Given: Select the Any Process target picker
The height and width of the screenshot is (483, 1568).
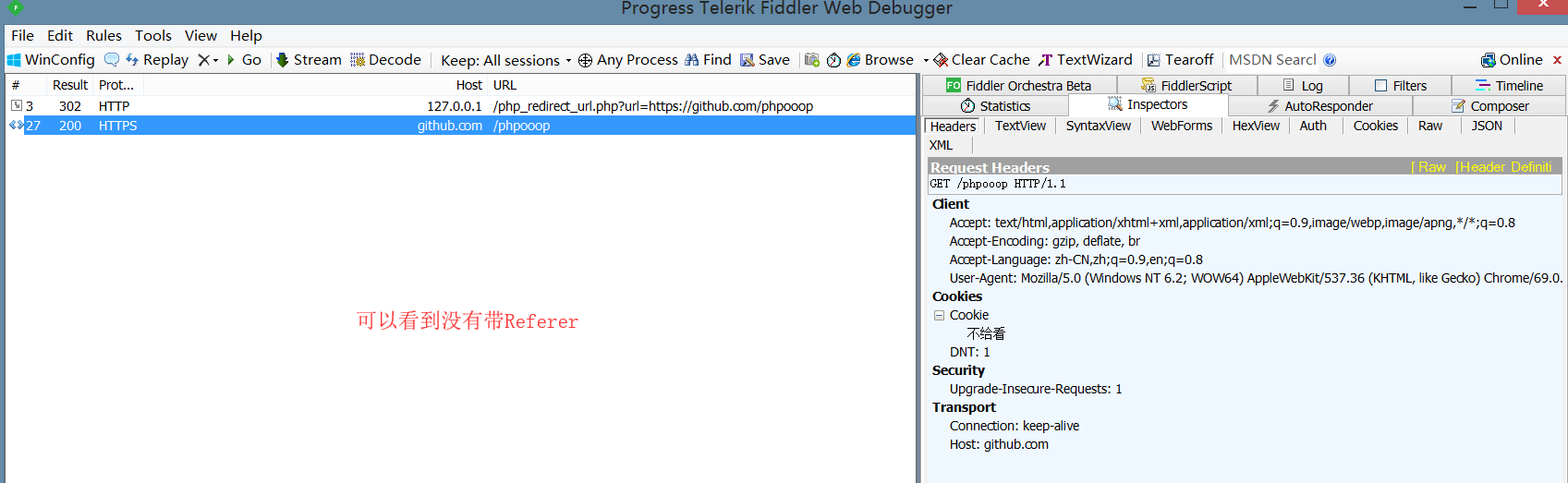Looking at the screenshot, I should (x=627, y=60).
